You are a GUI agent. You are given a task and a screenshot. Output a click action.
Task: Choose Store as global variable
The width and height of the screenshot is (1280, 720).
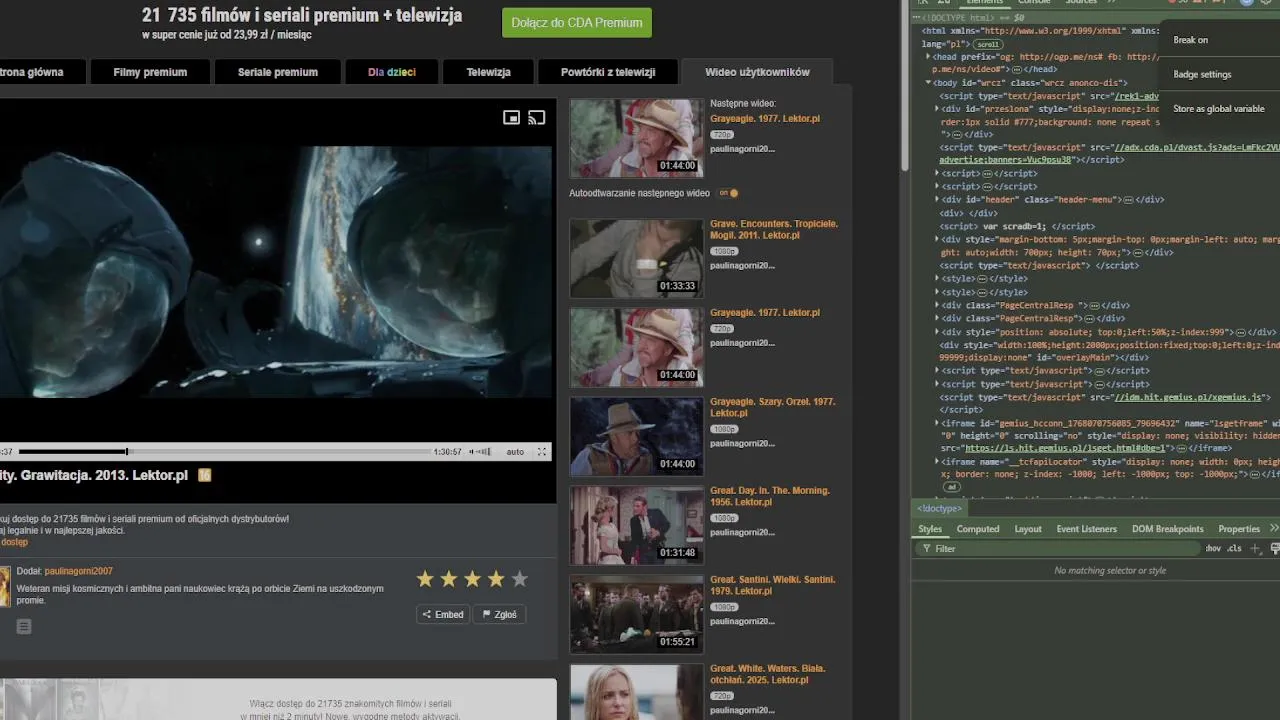1221,109
